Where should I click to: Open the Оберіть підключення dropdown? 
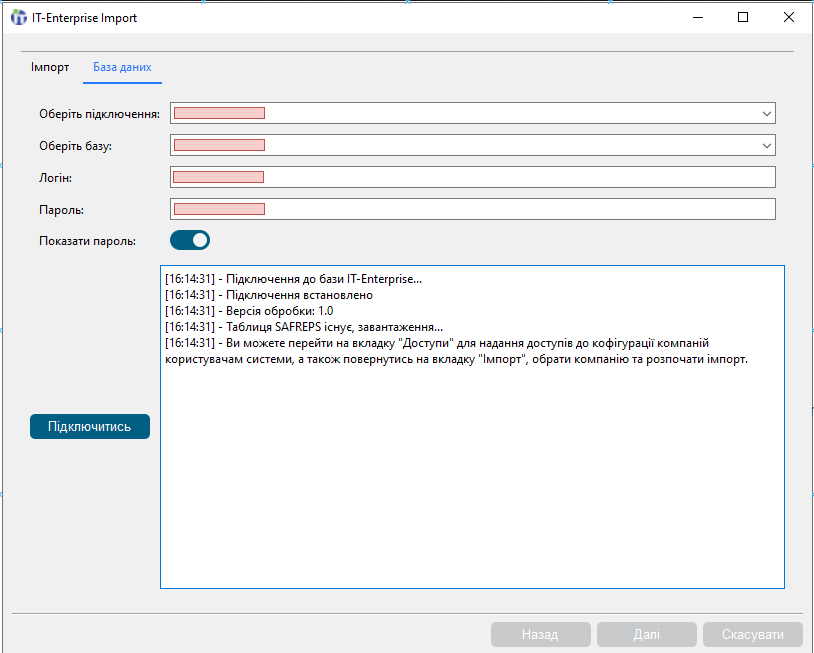[473, 113]
